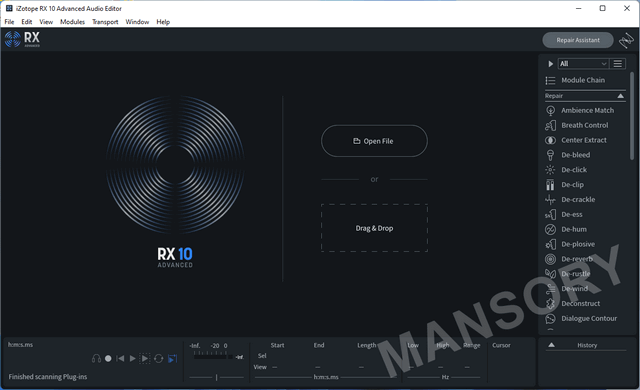Maximize the RX 10 window
The width and height of the screenshot is (640, 390).
pyautogui.click(x=602, y=8)
